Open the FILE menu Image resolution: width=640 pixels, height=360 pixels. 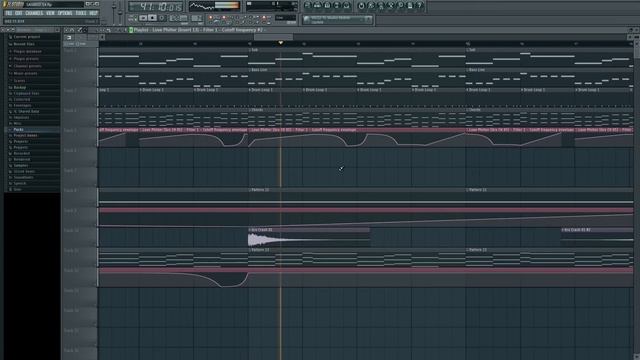point(9,13)
